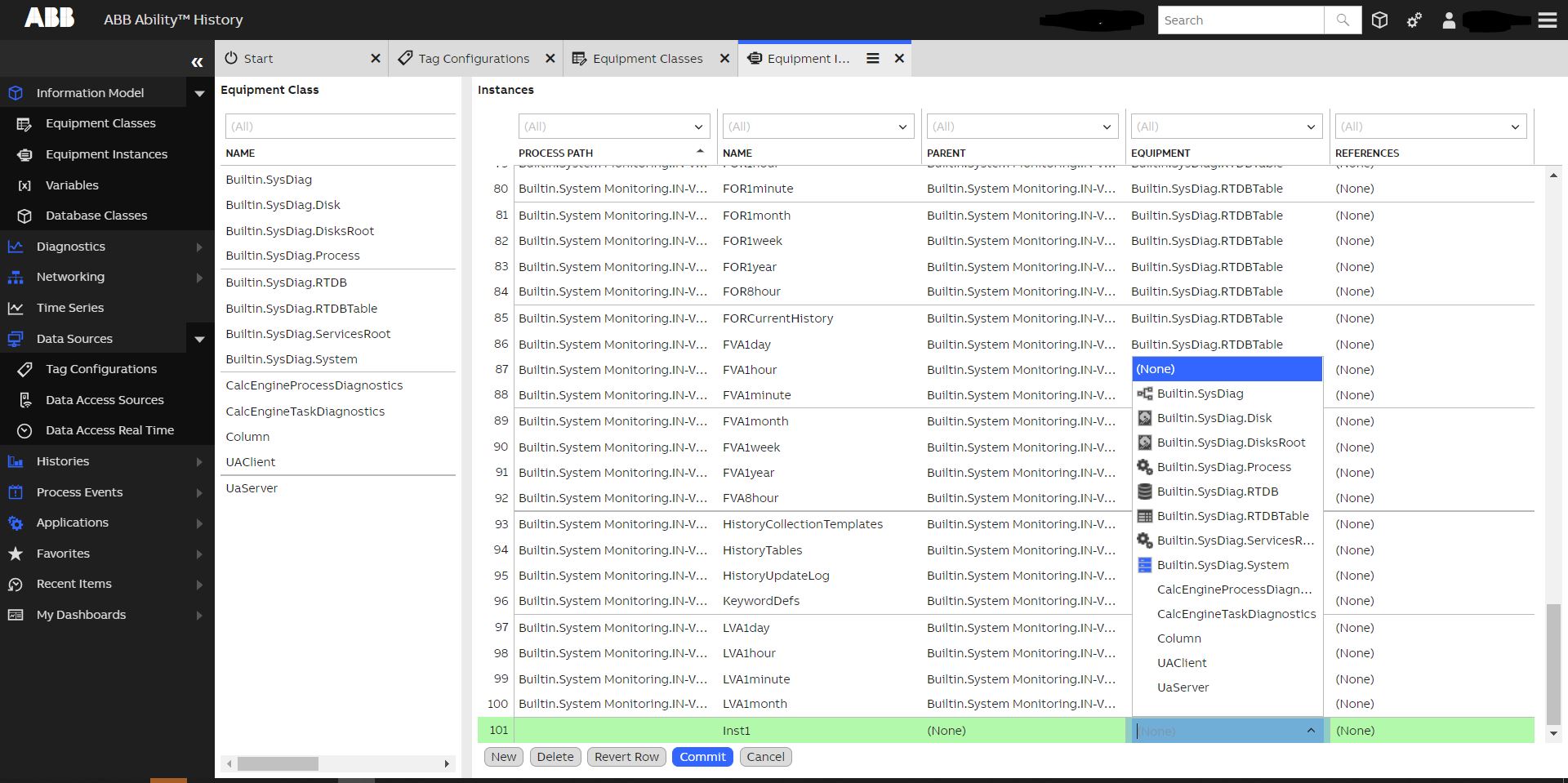Click the Equipment Classes sidebar icon
Viewport: 1568px width, 783px height.
(24, 124)
